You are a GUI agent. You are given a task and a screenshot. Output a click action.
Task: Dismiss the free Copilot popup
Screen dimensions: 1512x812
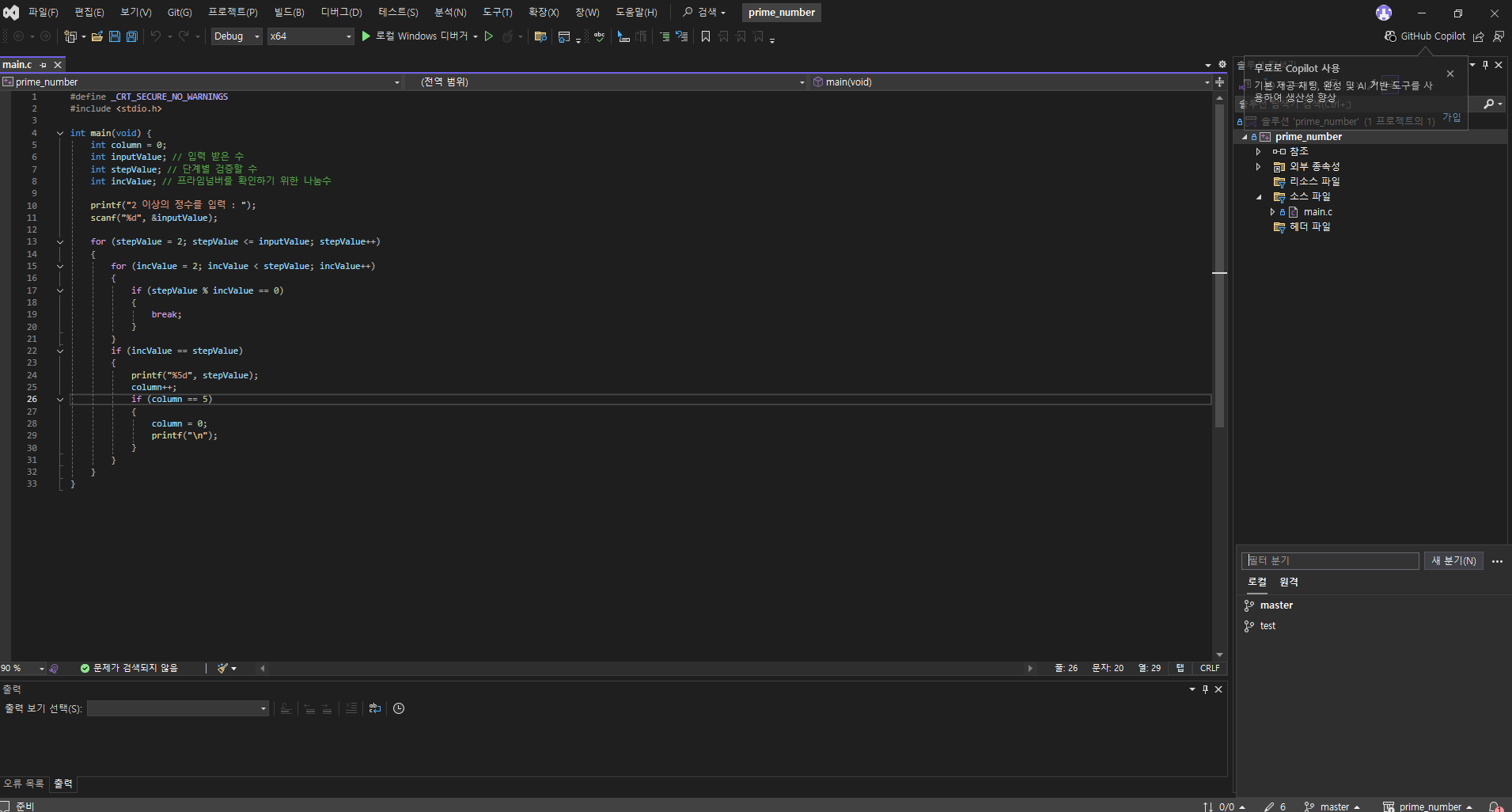coord(1450,74)
